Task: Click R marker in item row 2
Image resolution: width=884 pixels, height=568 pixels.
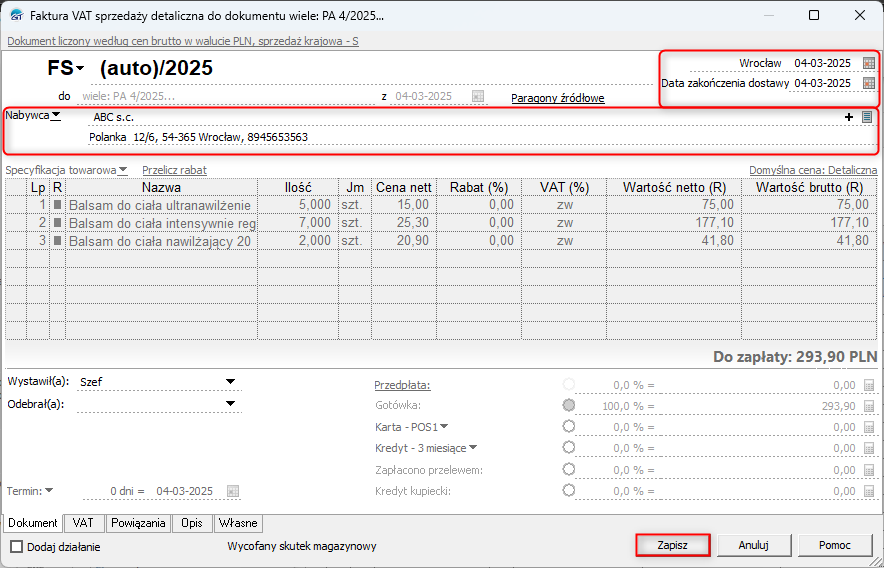Action: (x=58, y=223)
